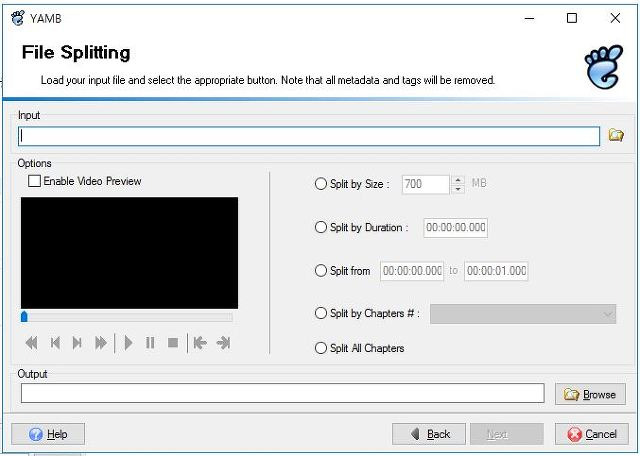Click the folder icon beside Input field
640x456 pixels.
click(616, 135)
